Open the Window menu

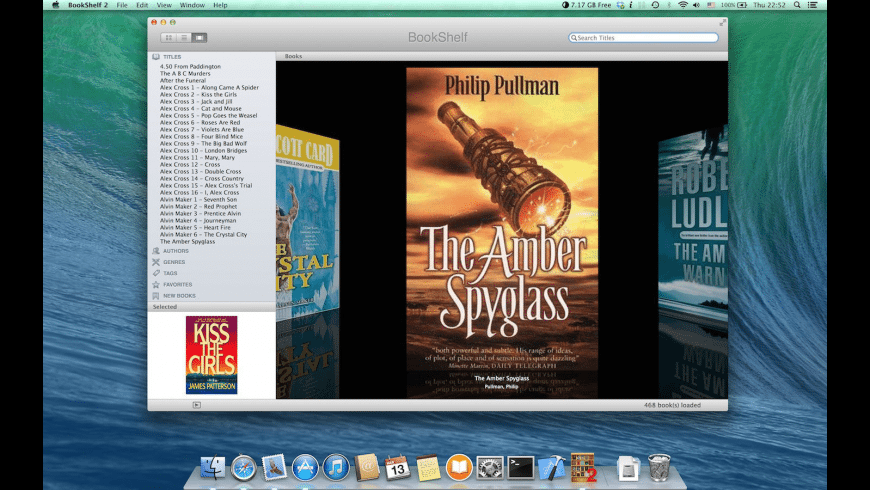tap(192, 5)
